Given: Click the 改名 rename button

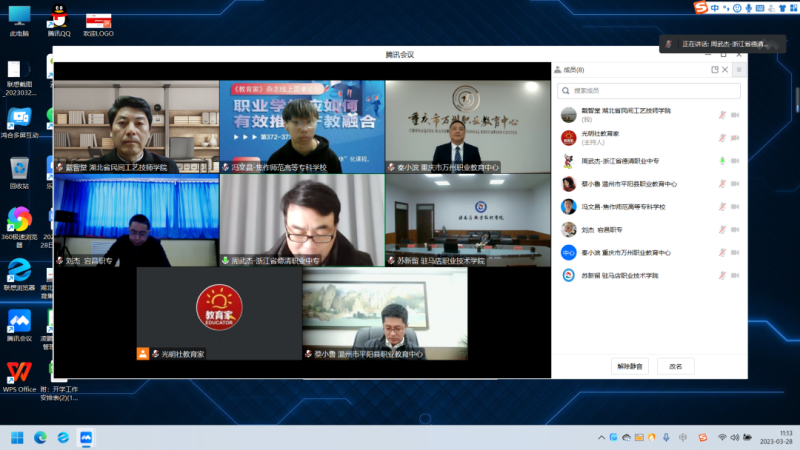Looking at the screenshot, I should pos(676,366).
